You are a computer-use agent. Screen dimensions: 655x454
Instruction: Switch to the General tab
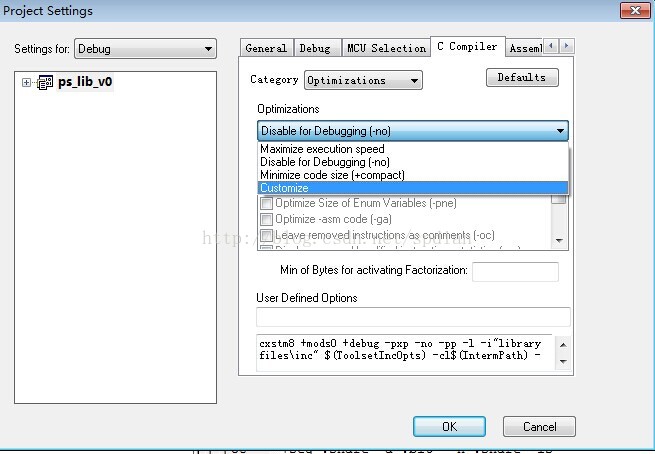click(x=267, y=48)
